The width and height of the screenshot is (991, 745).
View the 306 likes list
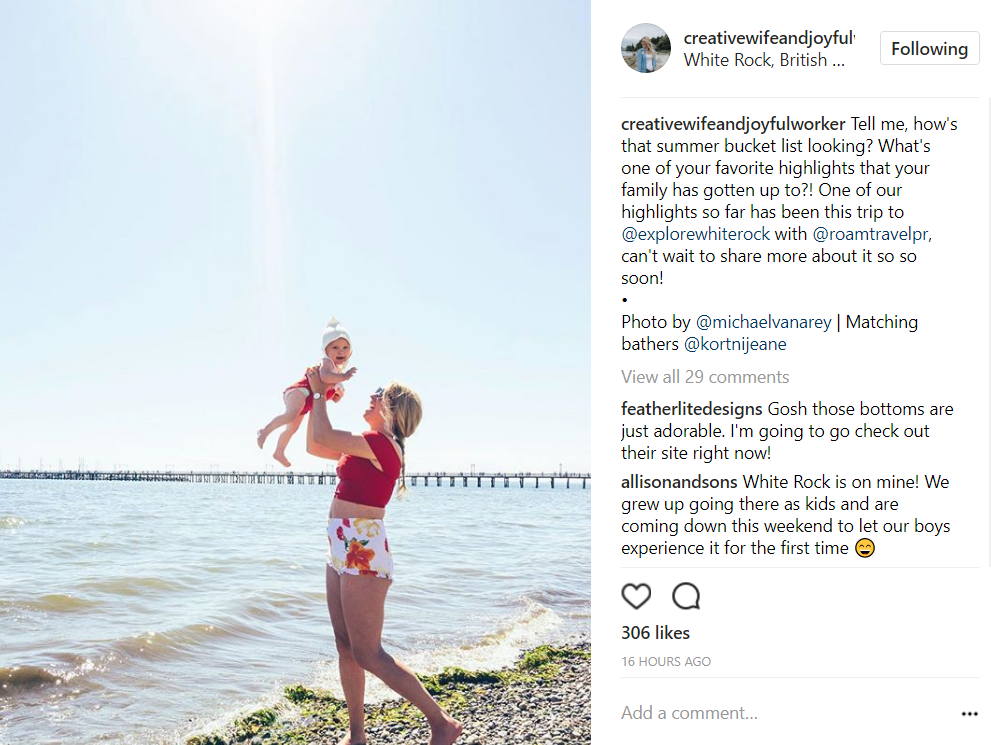pyautogui.click(x=655, y=633)
